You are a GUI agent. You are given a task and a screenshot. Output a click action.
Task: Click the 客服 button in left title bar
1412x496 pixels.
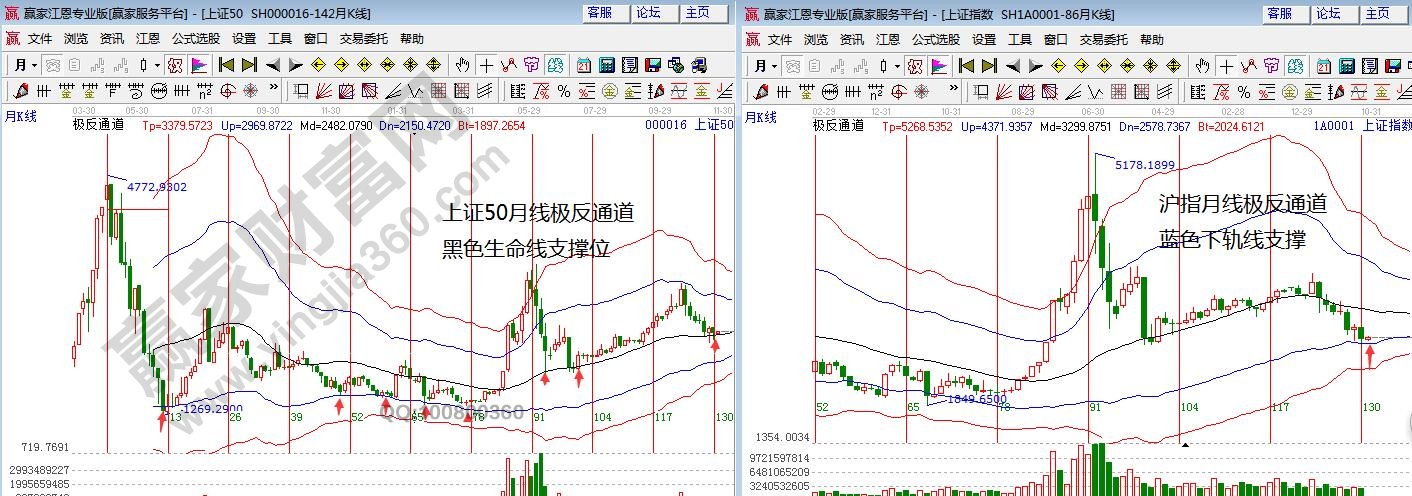pyautogui.click(x=600, y=13)
